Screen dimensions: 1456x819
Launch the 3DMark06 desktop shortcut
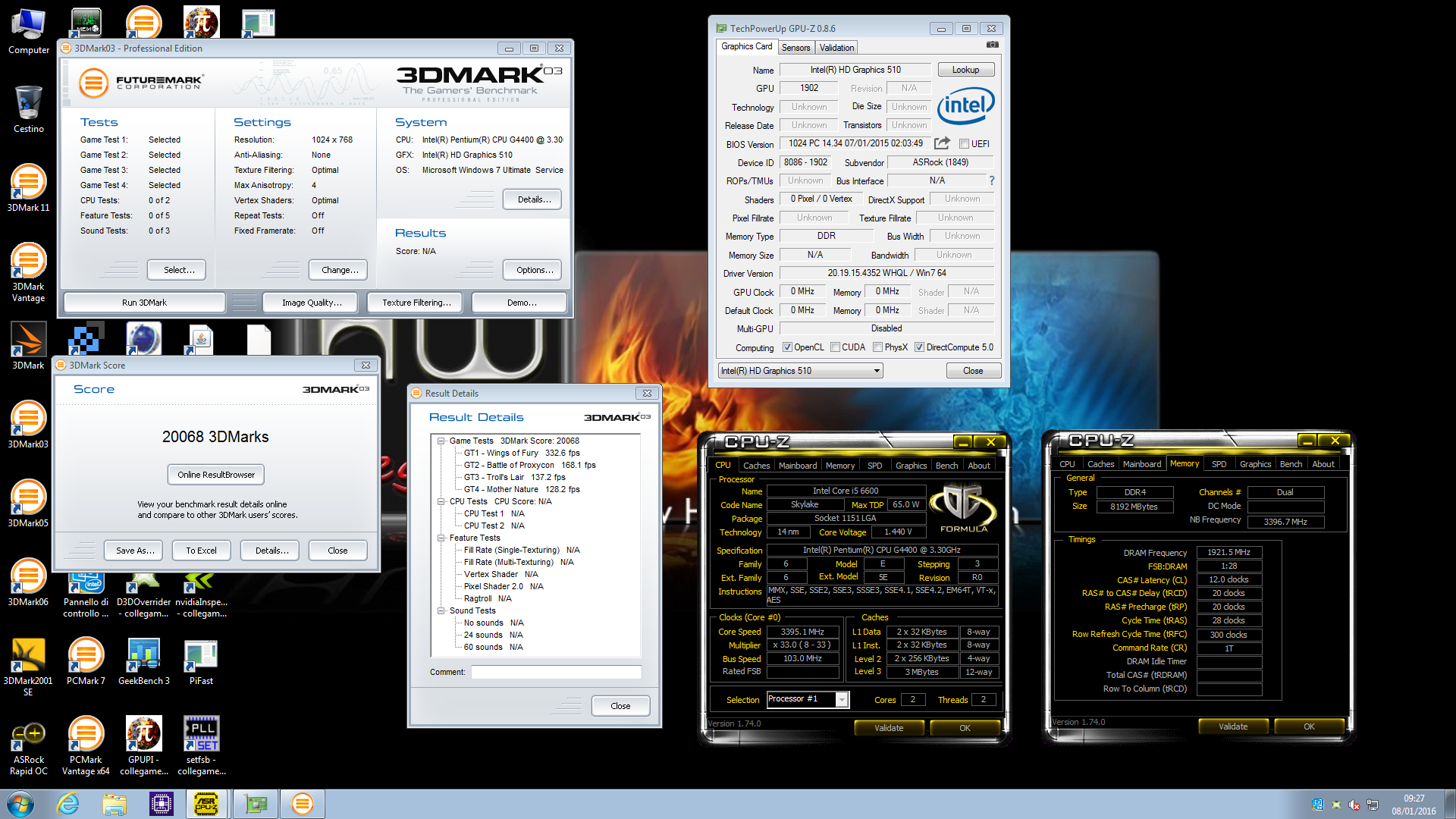tap(29, 582)
